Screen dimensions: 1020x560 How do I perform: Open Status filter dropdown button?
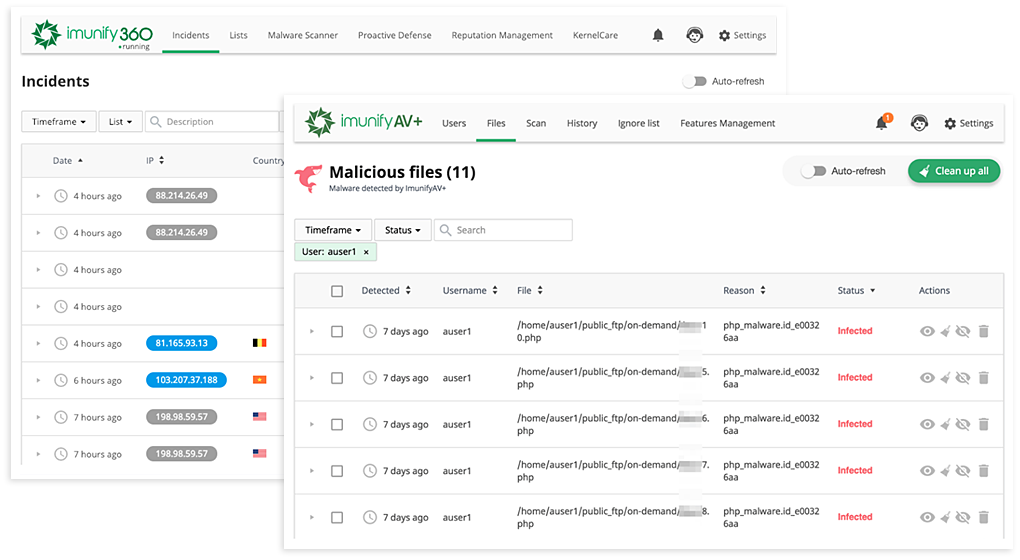[x=402, y=230]
